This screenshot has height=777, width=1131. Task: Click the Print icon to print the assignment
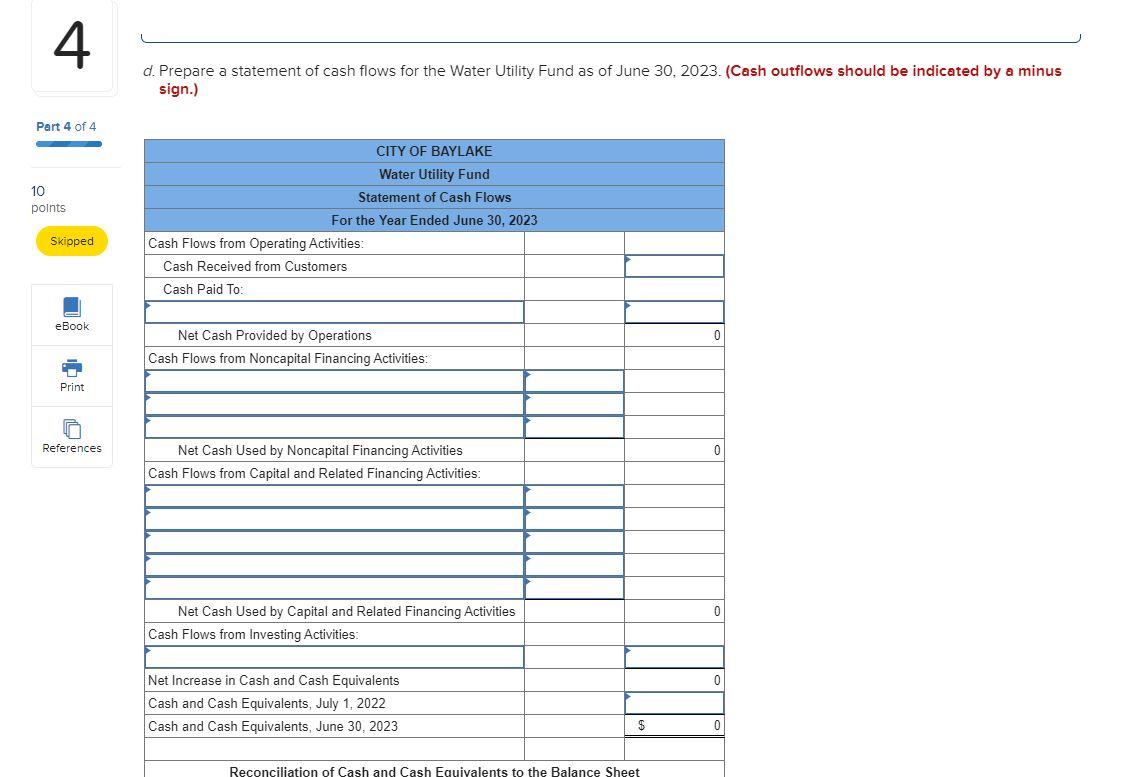pos(71,375)
